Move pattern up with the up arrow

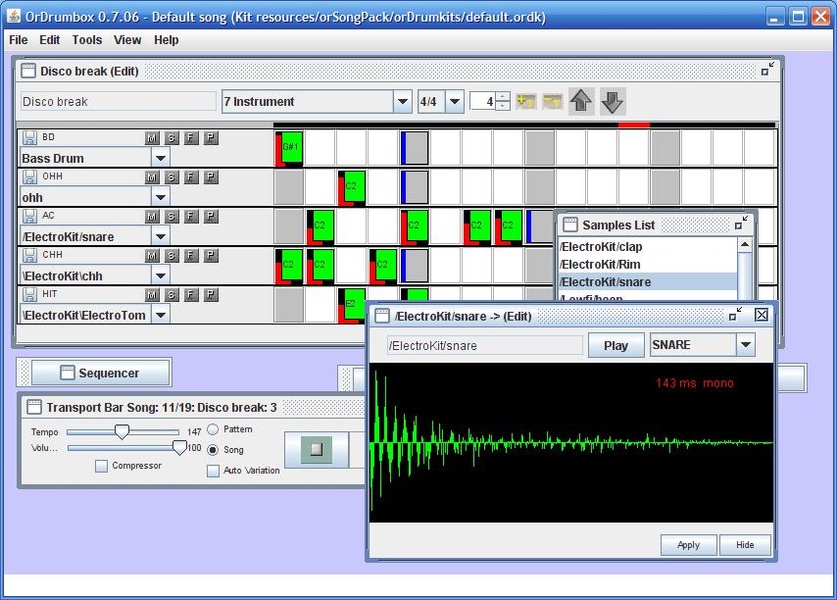pyautogui.click(x=581, y=101)
